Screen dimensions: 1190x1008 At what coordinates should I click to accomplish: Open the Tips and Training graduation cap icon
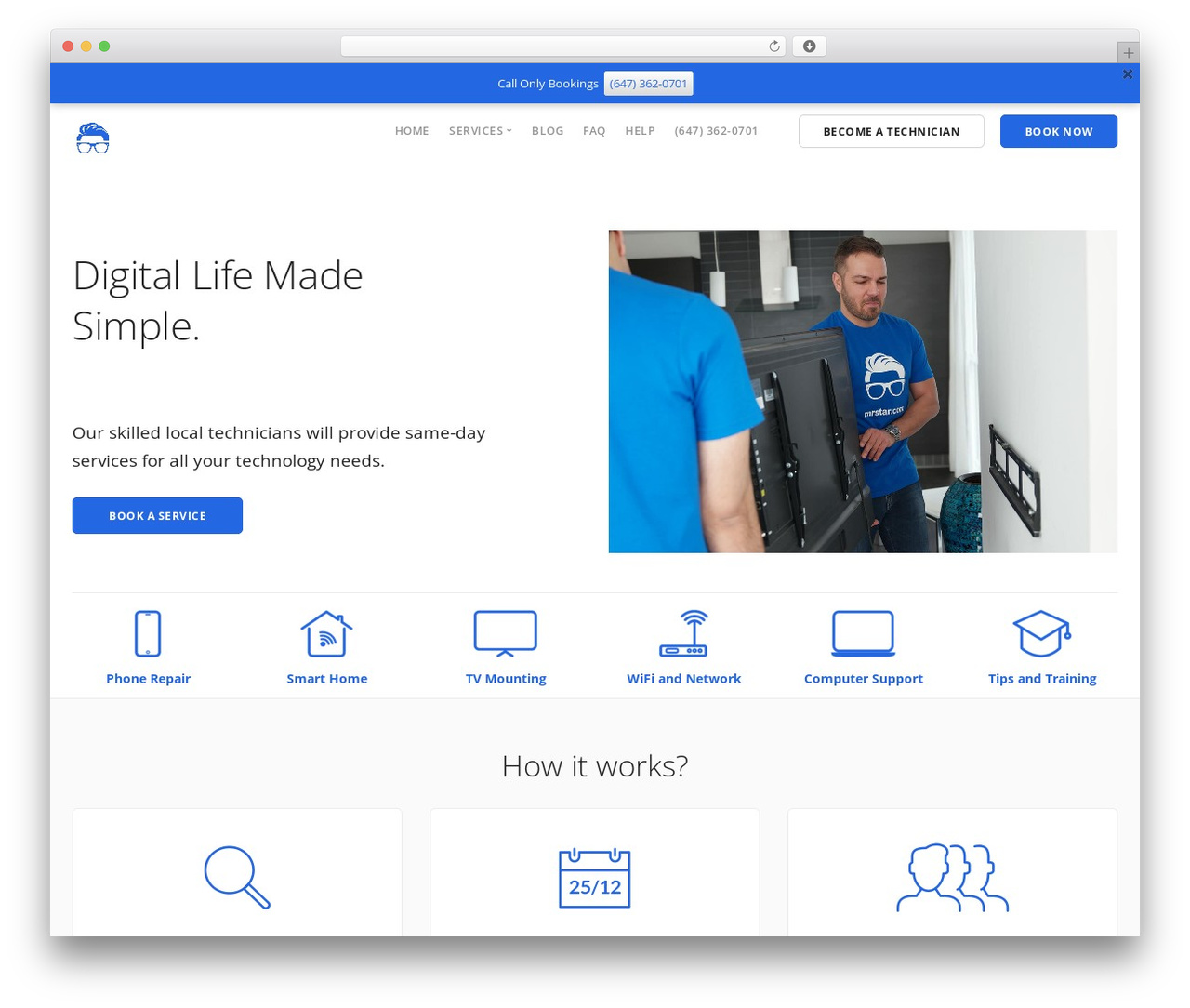[x=1042, y=633]
